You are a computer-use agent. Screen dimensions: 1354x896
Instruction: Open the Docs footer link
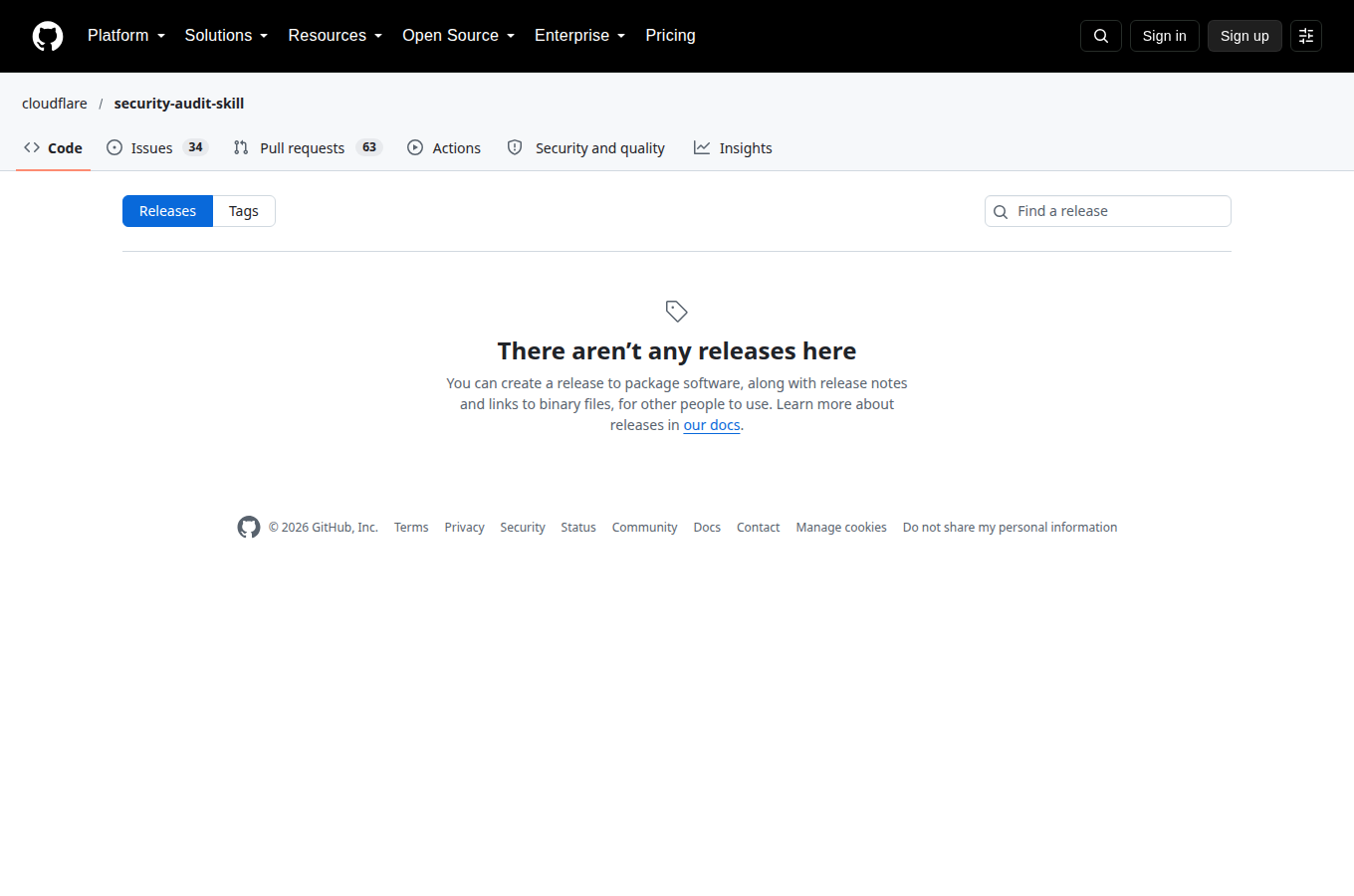tap(707, 528)
